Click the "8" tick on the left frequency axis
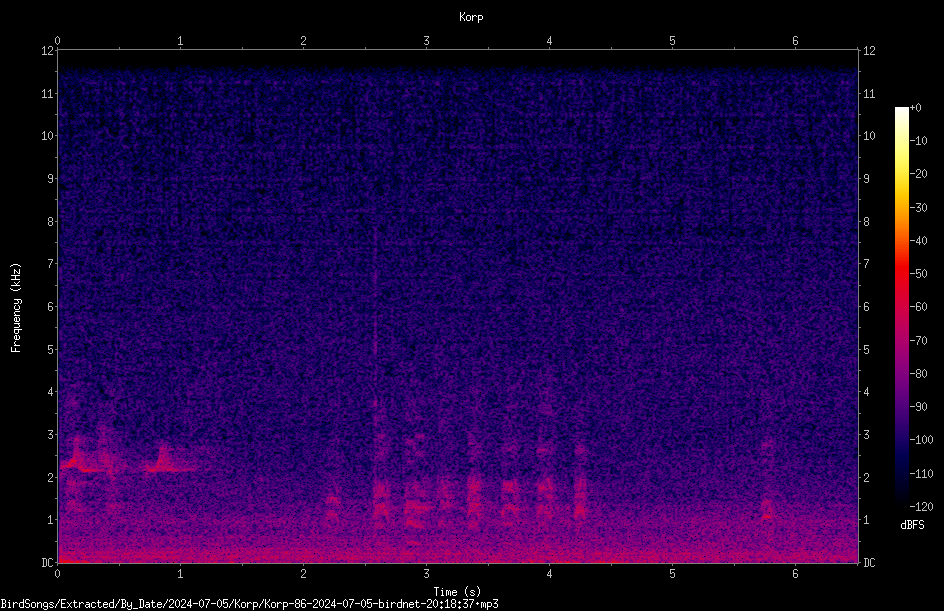This screenshot has height=611, width=944. 51,222
